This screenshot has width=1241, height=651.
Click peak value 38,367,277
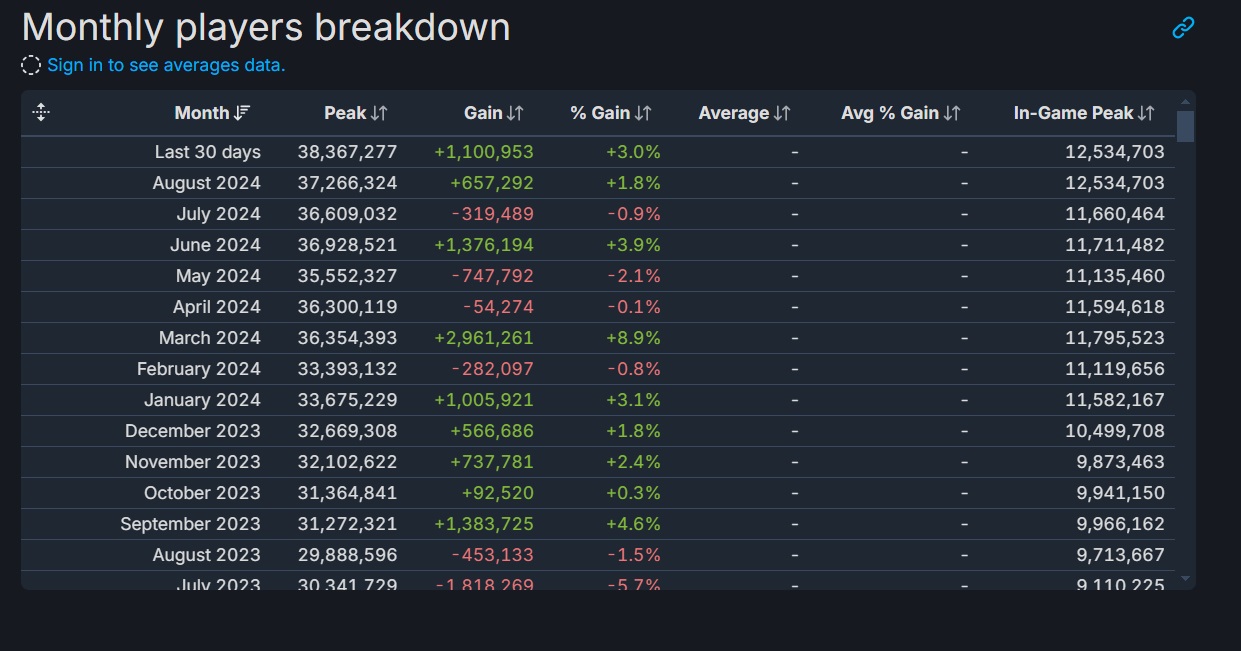pyautogui.click(x=347, y=152)
